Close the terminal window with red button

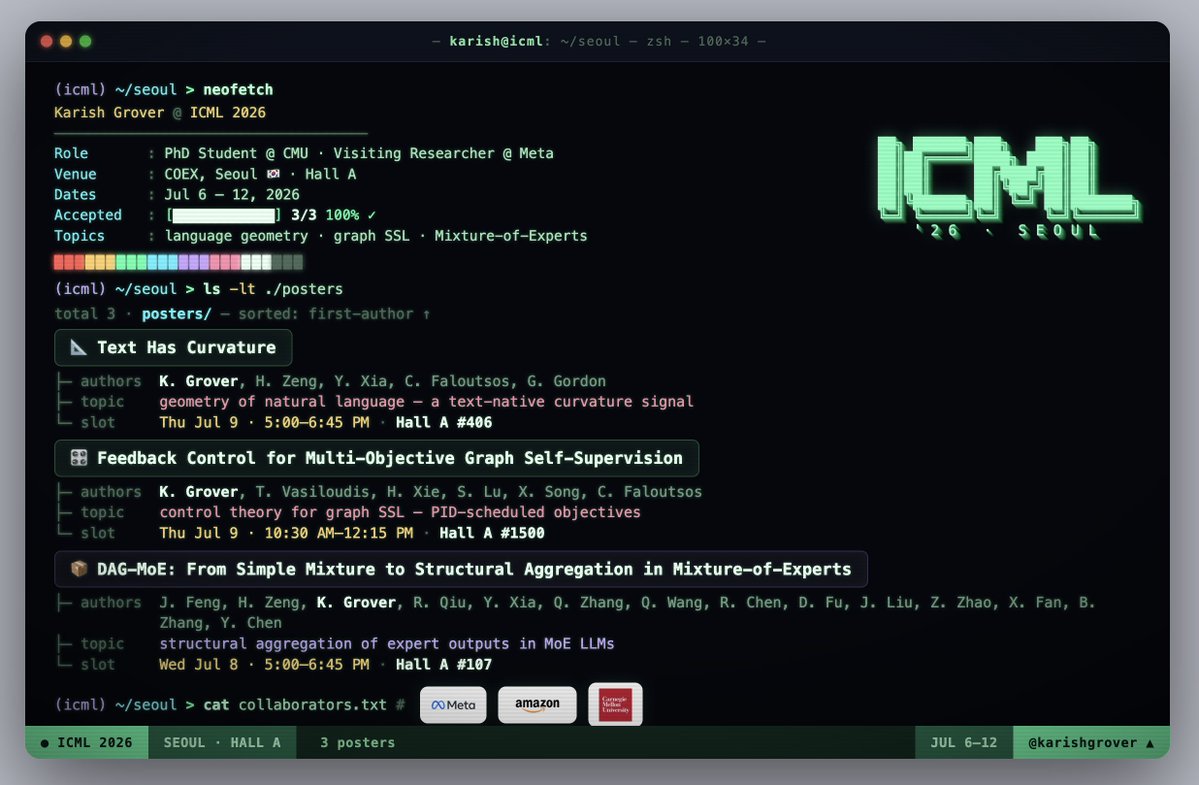pos(47,41)
